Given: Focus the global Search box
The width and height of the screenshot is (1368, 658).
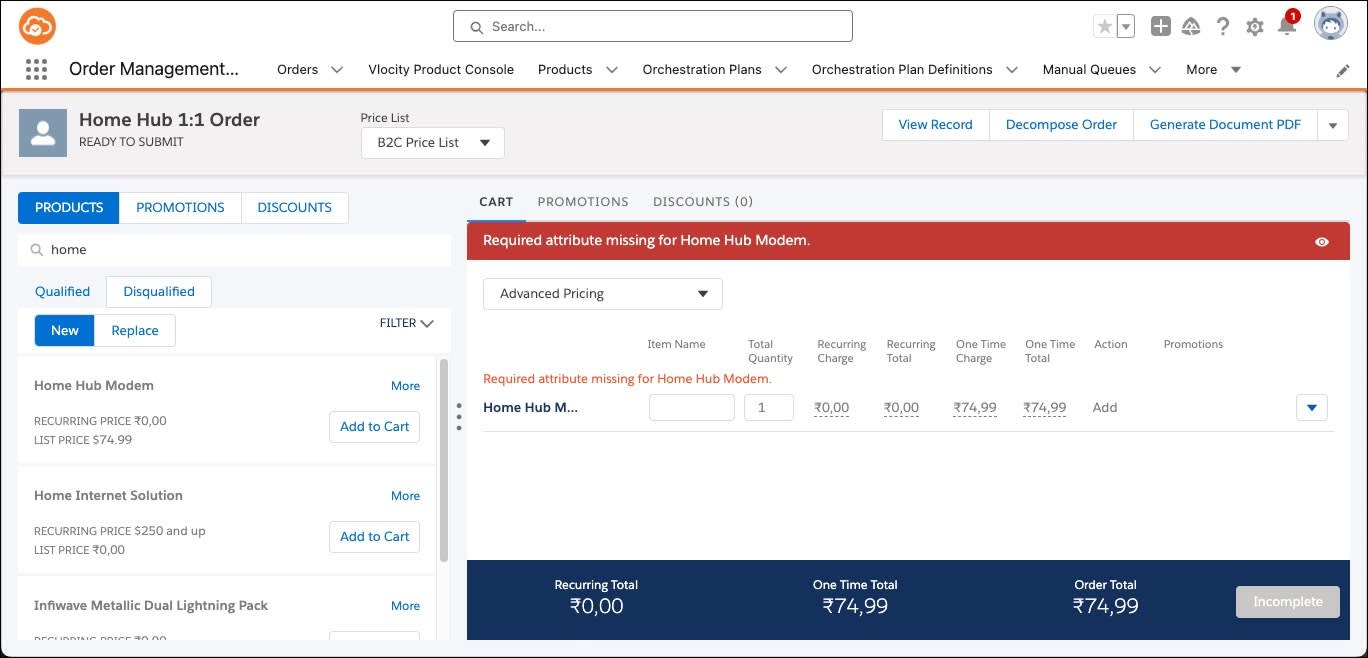Looking at the screenshot, I should tap(652, 27).
